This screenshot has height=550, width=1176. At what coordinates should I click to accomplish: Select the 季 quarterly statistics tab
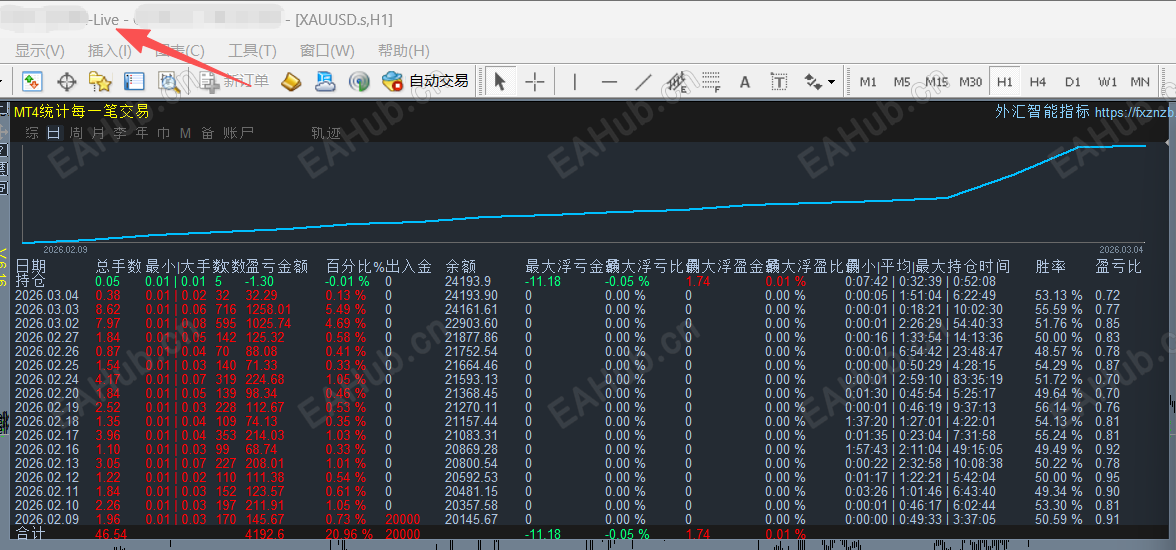120,134
